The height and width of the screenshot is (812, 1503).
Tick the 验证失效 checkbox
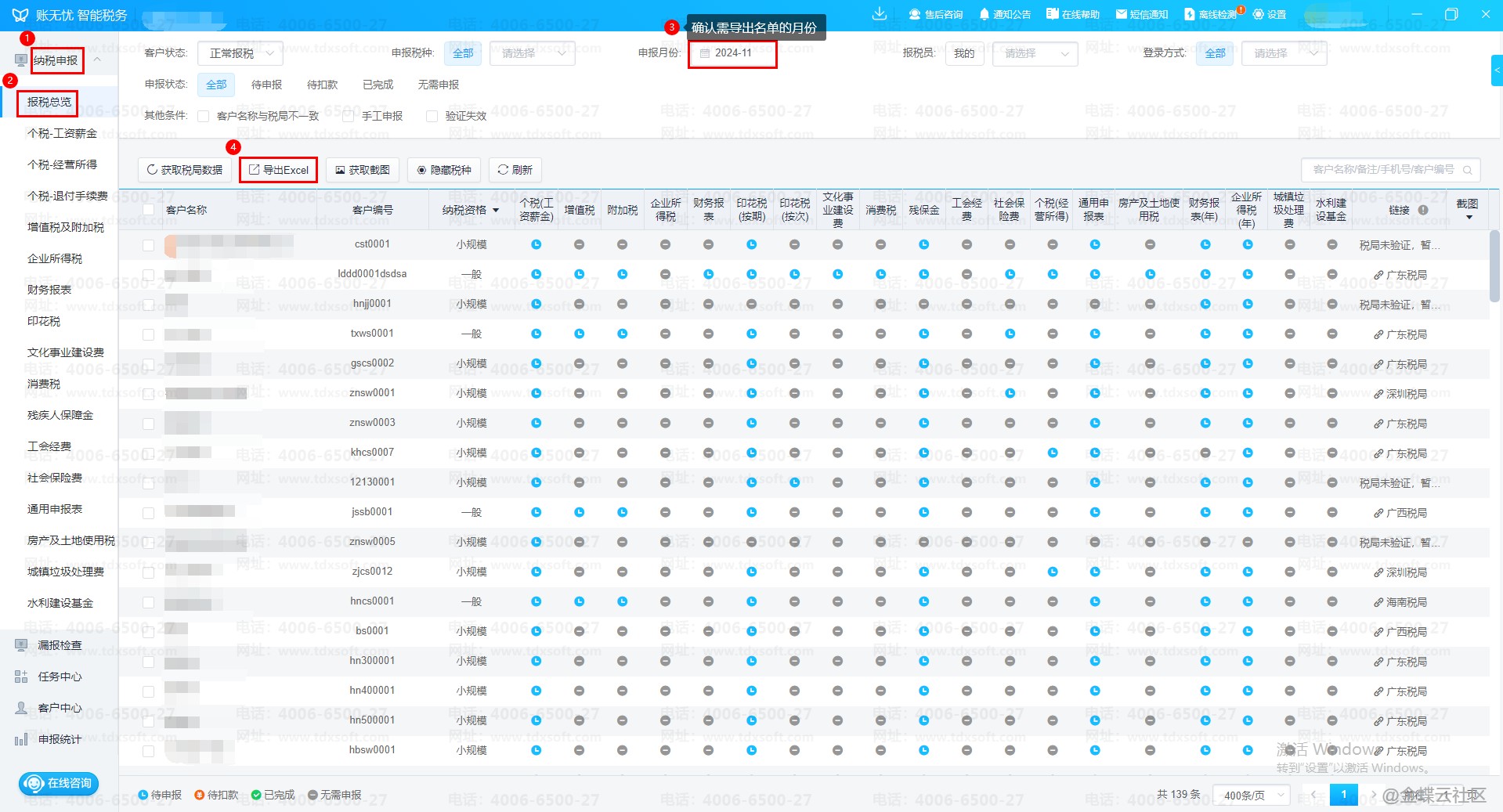pos(432,116)
